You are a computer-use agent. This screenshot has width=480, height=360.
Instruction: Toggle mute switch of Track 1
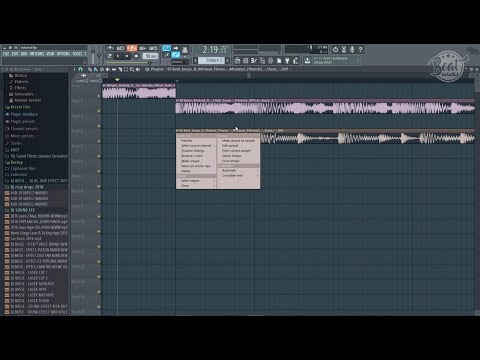point(99,96)
